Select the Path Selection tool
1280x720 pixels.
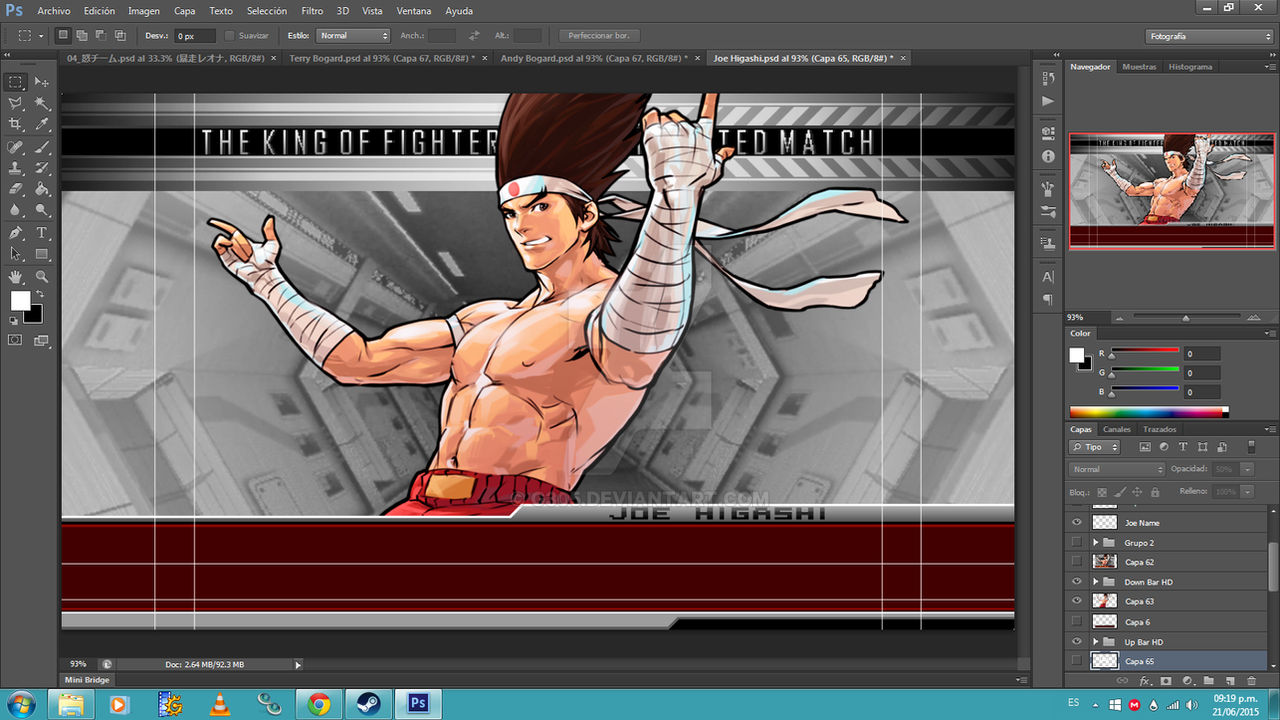coord(15,254)
